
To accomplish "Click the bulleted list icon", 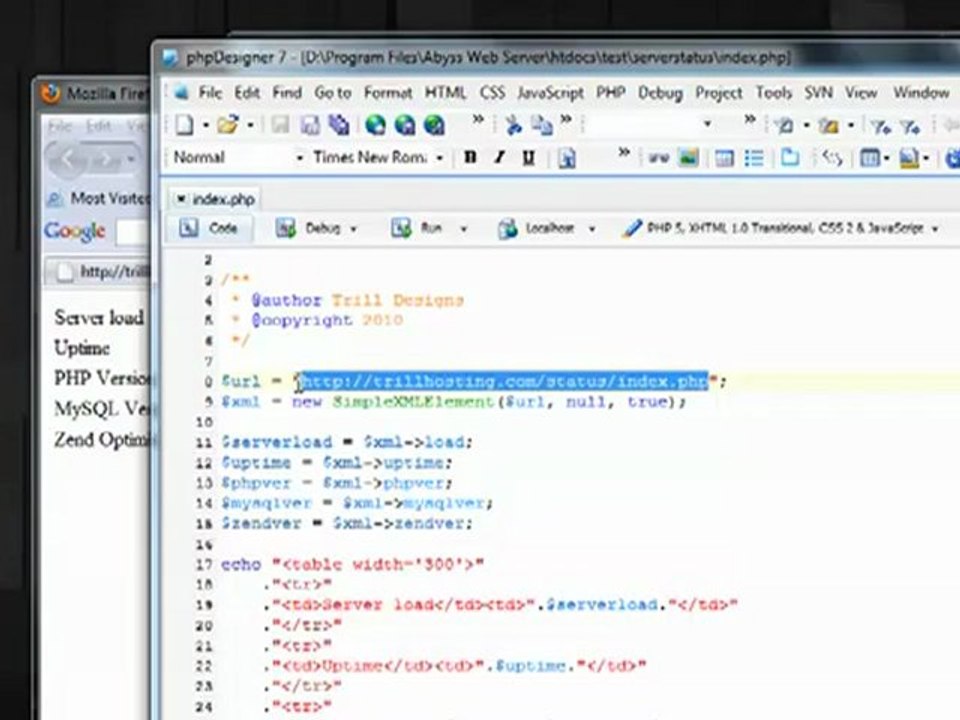I will click(x=754, y=158).
